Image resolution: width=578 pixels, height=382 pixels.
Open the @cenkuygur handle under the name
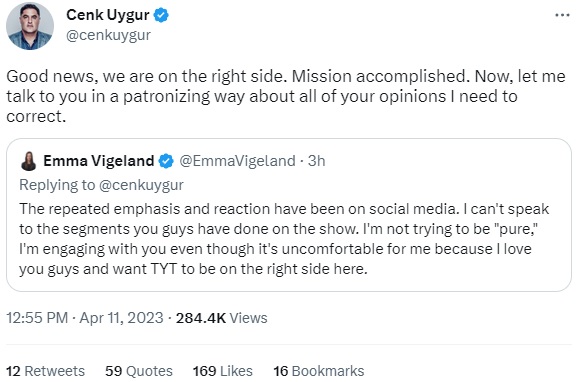pos(108,35)
